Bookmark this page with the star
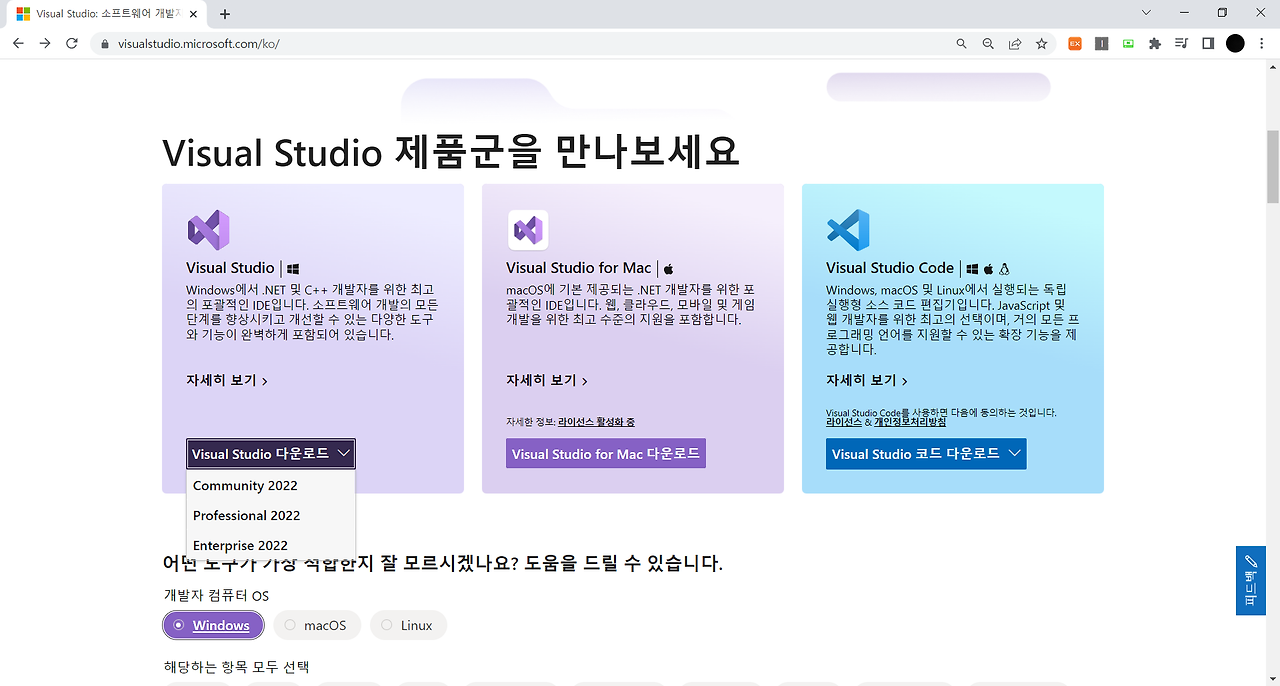The width and height of the screenshot is (1280, 686). (1041, 44)
